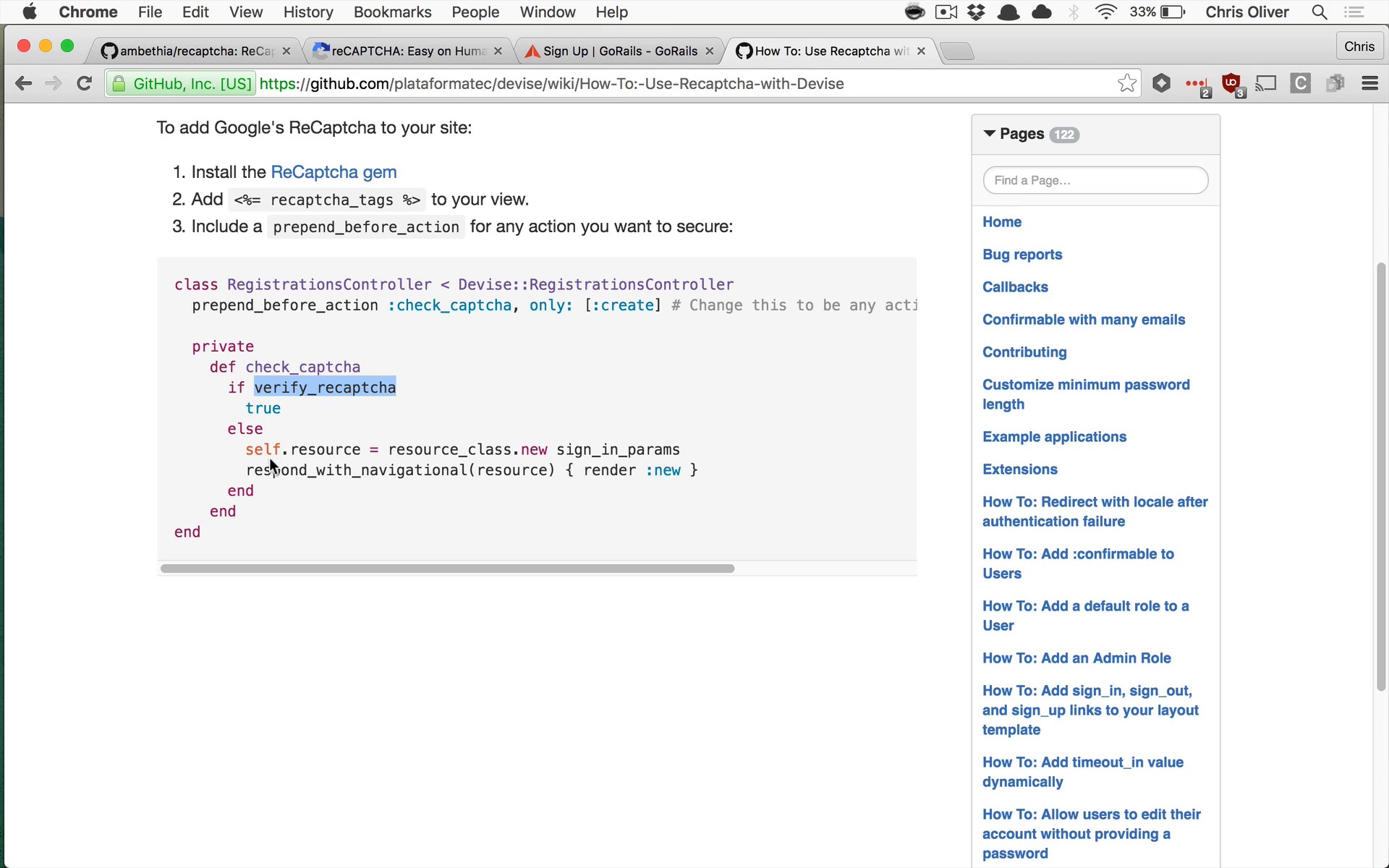Open How To: Add timeout_in value dynamically
The image size is (1389, 868).
[x=1083, y=772]
